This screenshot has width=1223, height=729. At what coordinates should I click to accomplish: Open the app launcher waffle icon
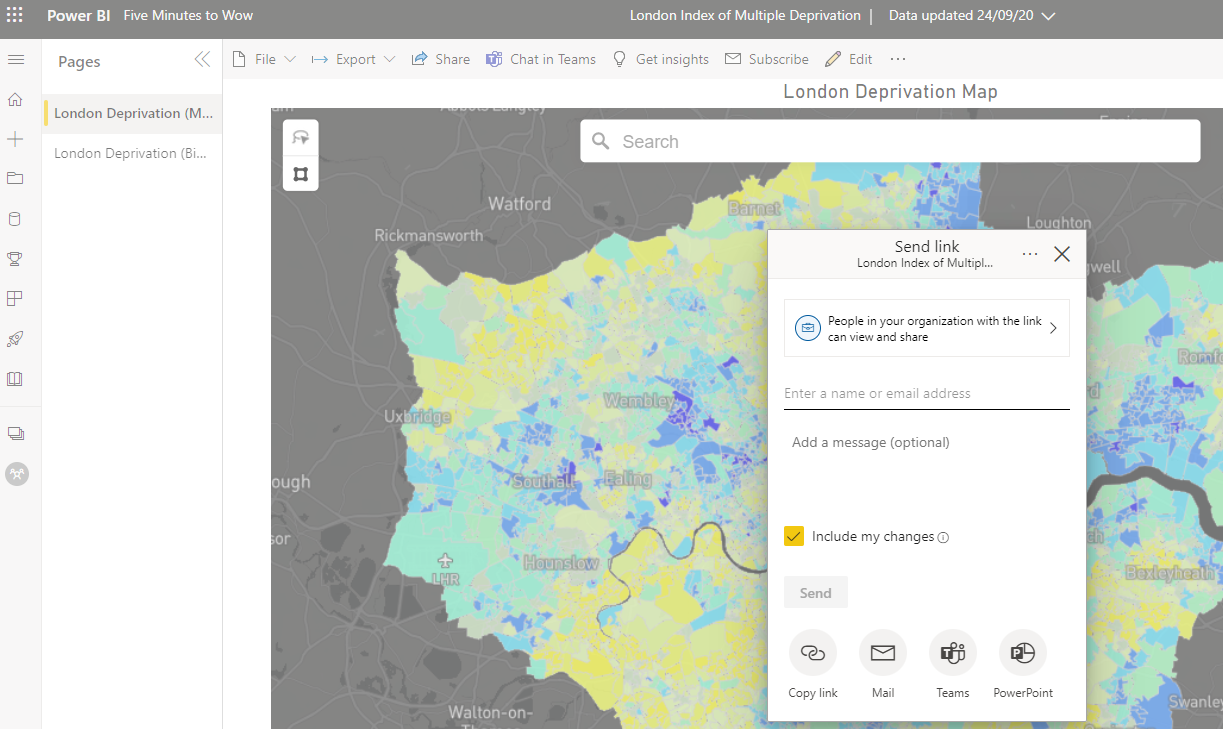pos(15,15)
